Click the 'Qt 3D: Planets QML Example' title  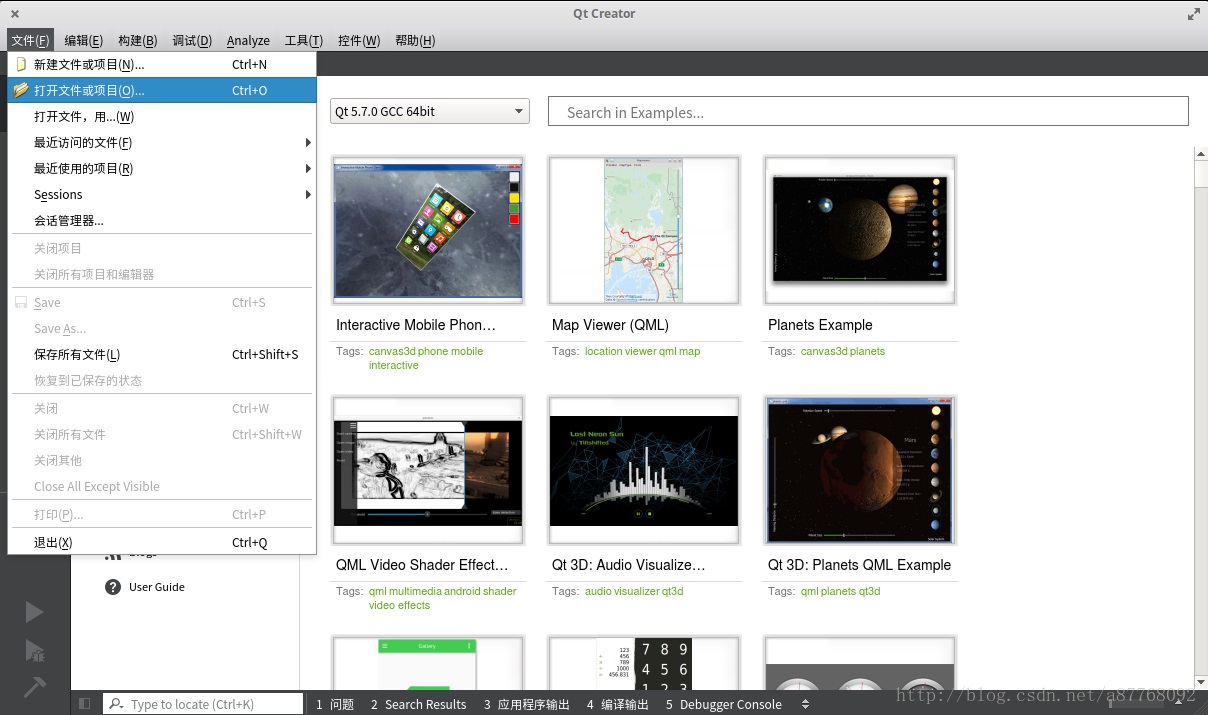[x=859, y=565]
